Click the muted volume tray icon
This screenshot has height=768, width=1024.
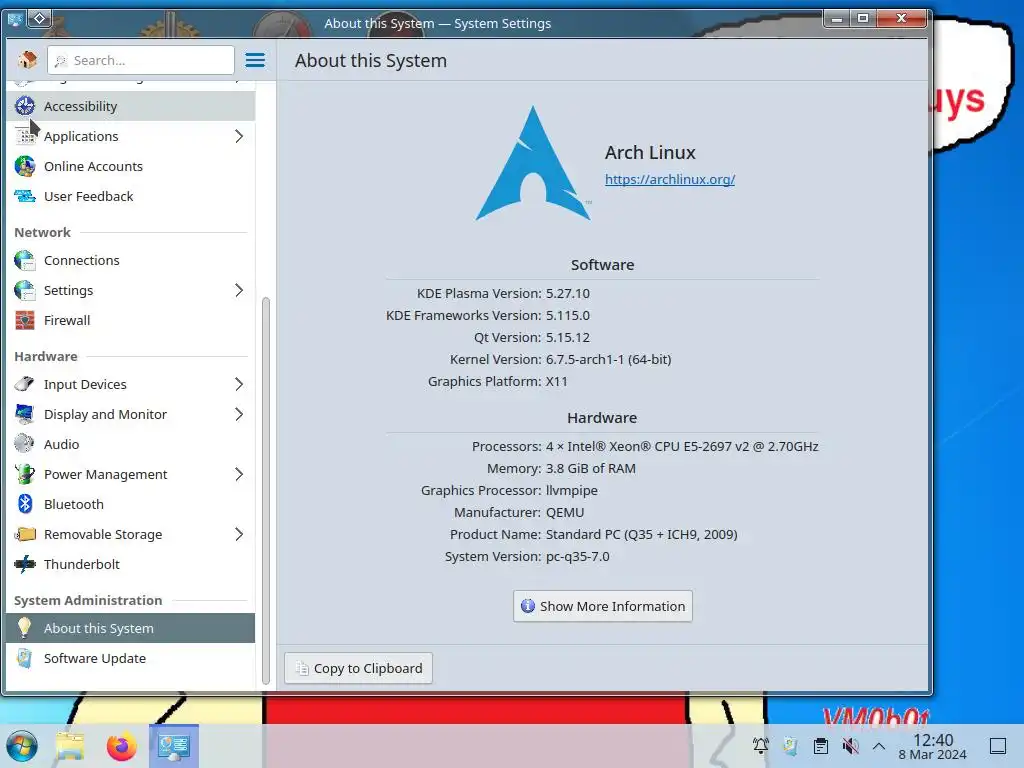pyautogui.click(x=850, y=745)
